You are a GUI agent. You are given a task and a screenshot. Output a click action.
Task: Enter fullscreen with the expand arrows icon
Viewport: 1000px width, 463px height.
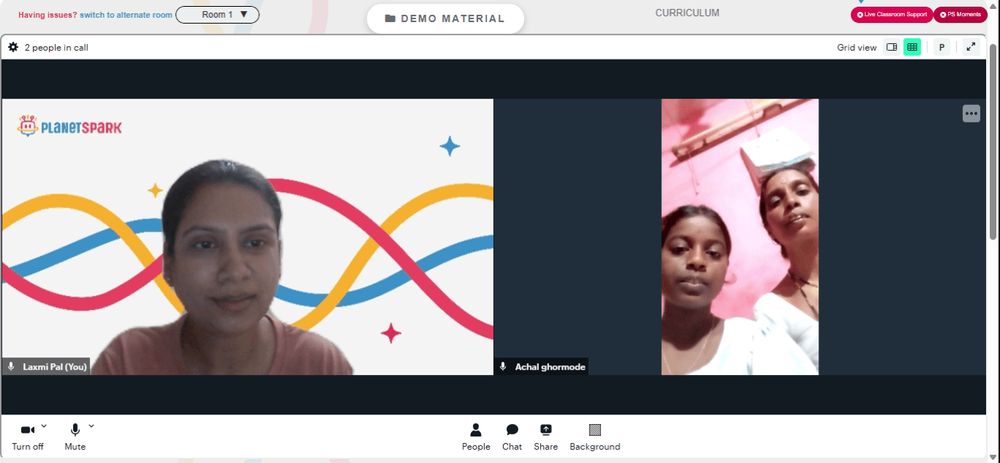pyautogui.click(x=971, y=47)
